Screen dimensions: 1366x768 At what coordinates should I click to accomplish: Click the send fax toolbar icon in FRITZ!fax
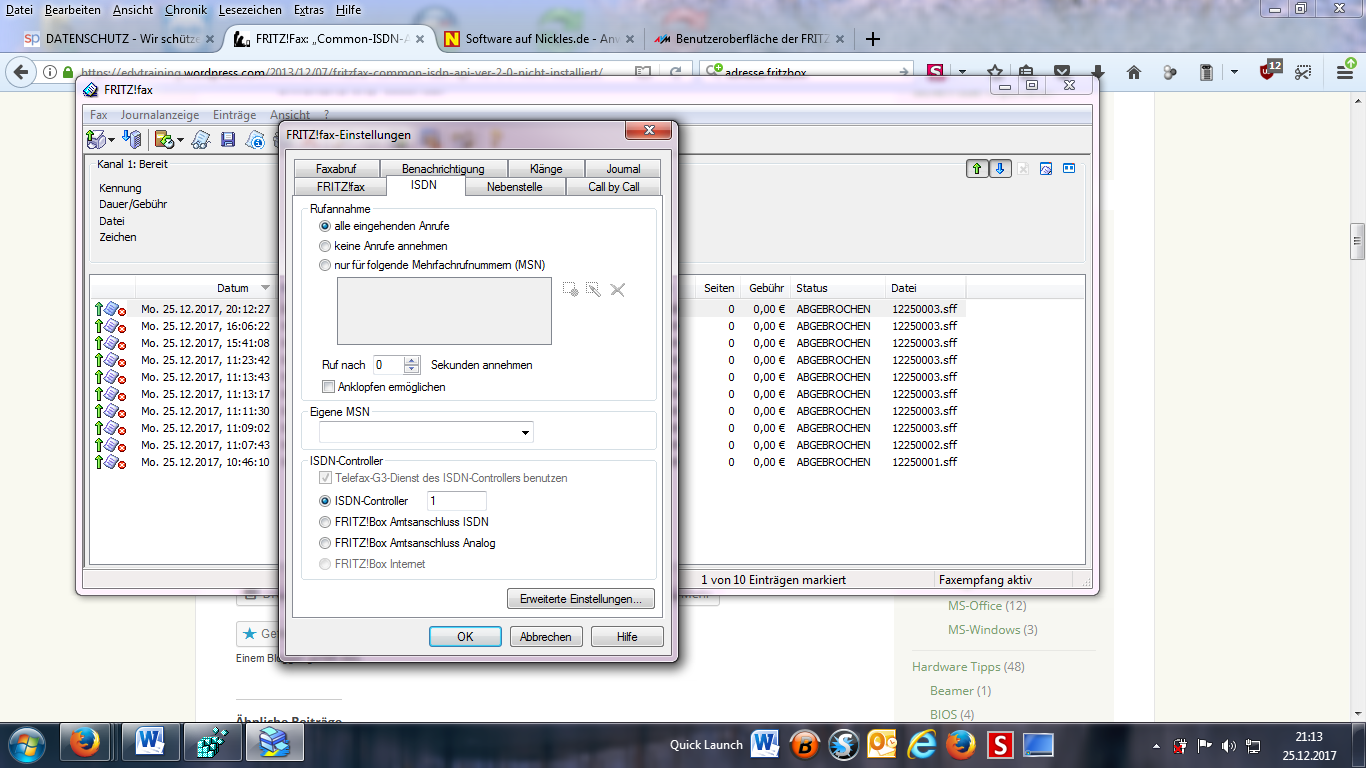coord(96,139)
